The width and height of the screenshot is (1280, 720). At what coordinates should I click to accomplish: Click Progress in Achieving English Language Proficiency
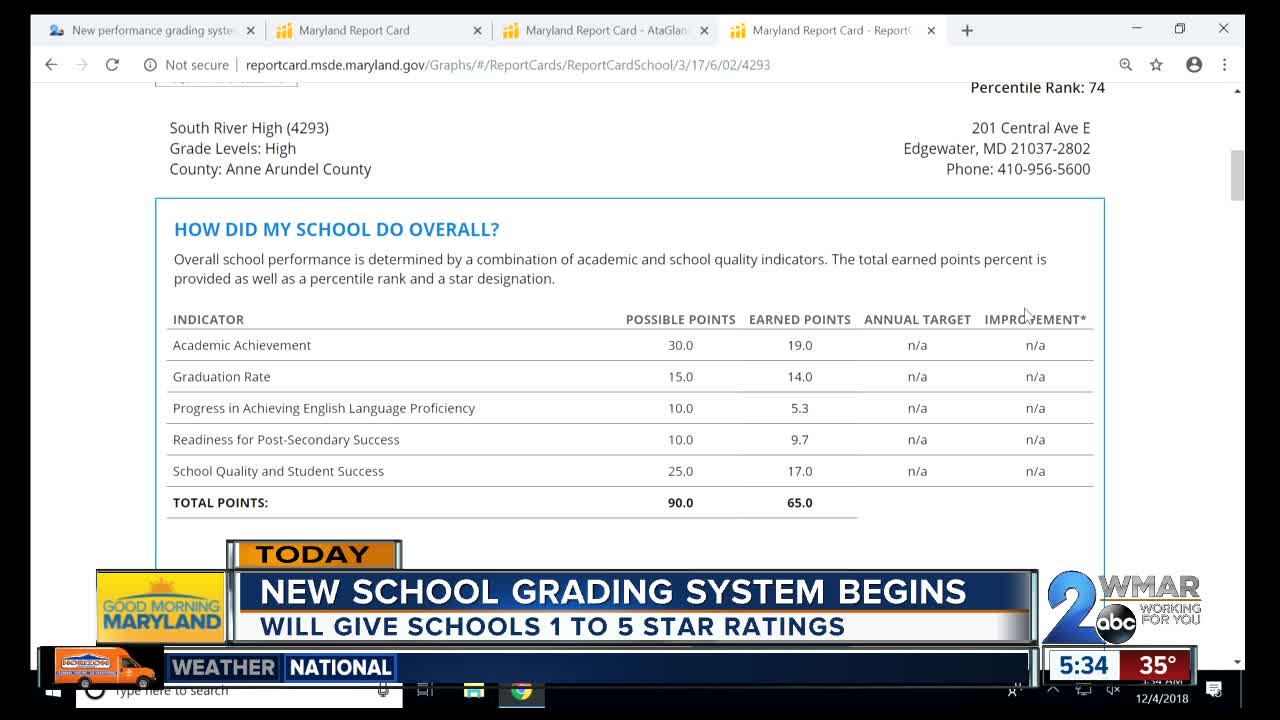tap(324, 408)
